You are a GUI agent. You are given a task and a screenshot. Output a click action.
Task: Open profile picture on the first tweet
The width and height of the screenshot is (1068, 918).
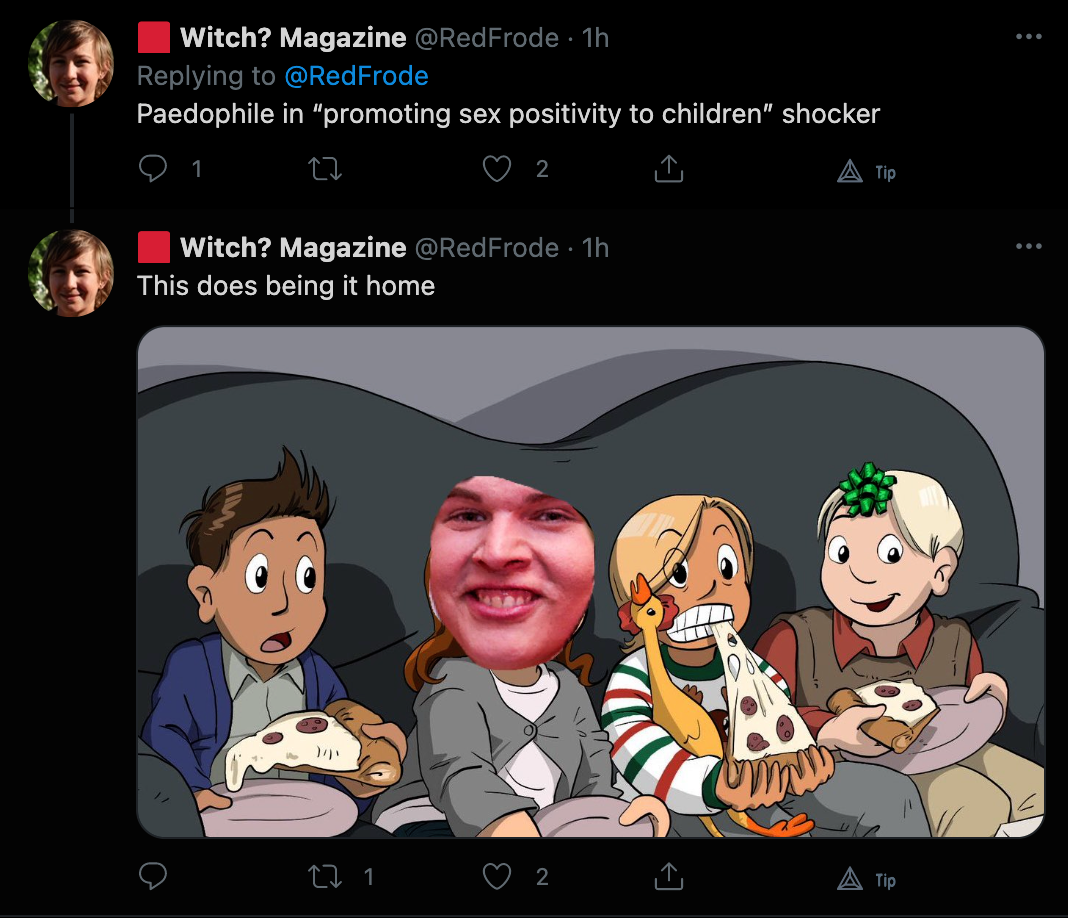(x=71, y=63)
